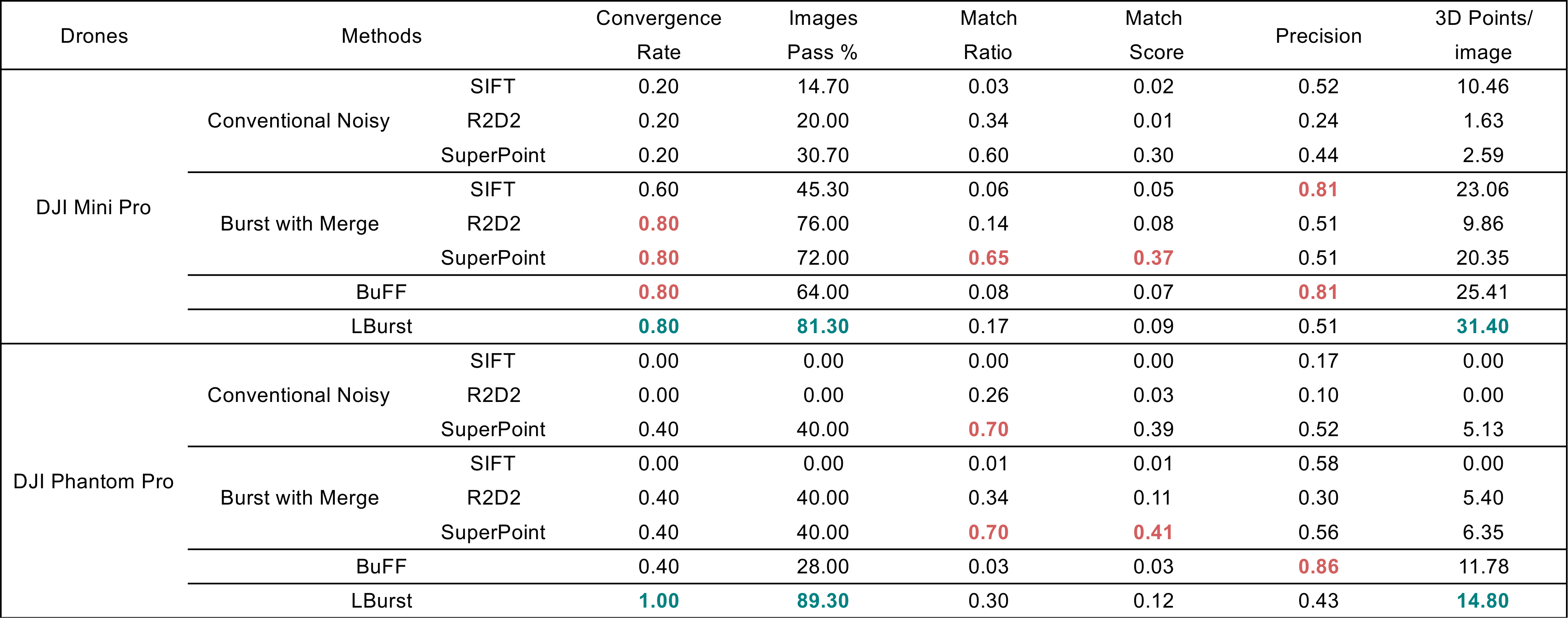Viewport: 1568px width, 619px height.
Task: Select the green 81.30 Images Pass value
Action: click(x=823, y=326)
